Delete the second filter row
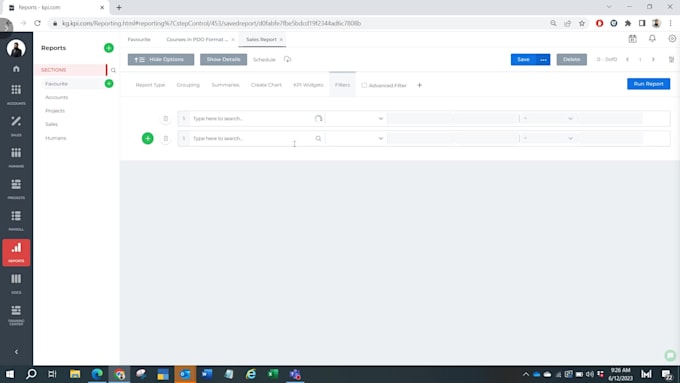Viewport: 680px width, 383px height. click(x=166, y=138)
